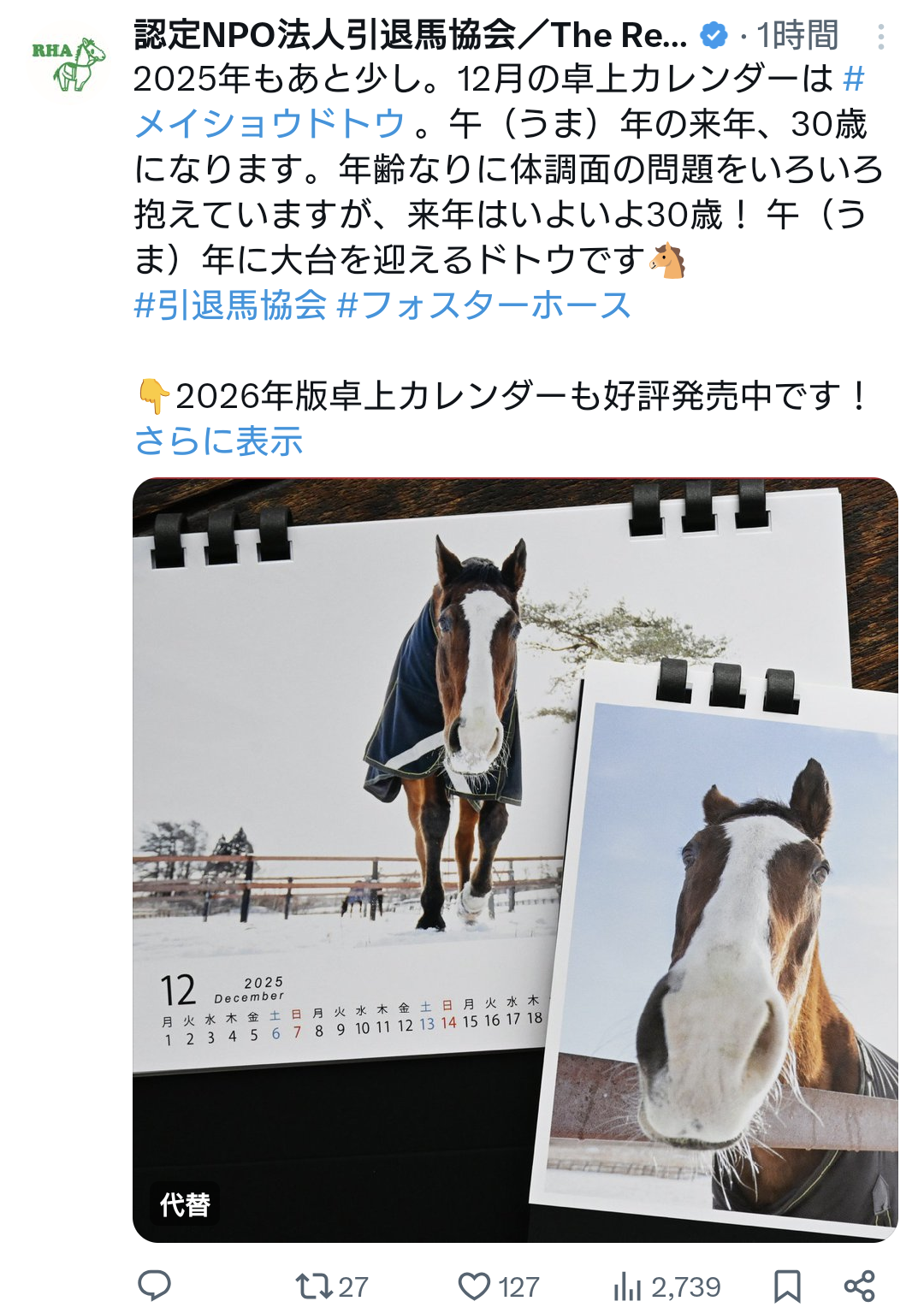Image resolution: width=924 pixels, height=1313 pixels.
Task: Like the post with the heart icon
Action: coord(474,1286)
